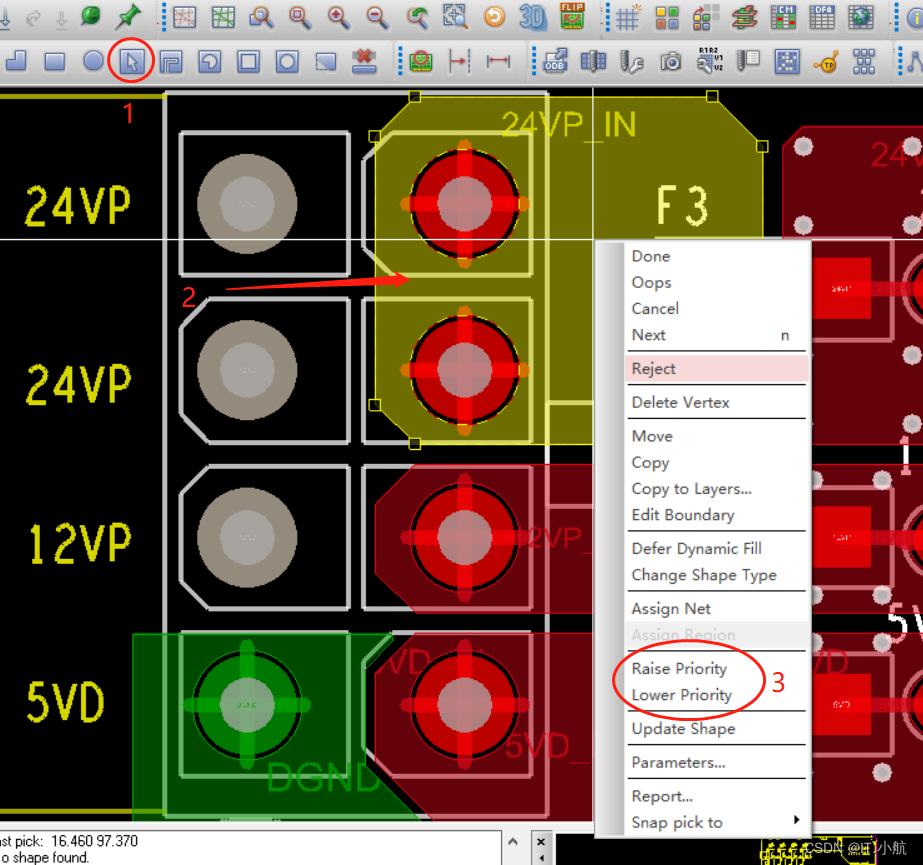
Task: Select Assign Net in context menu
Action: 671,608
